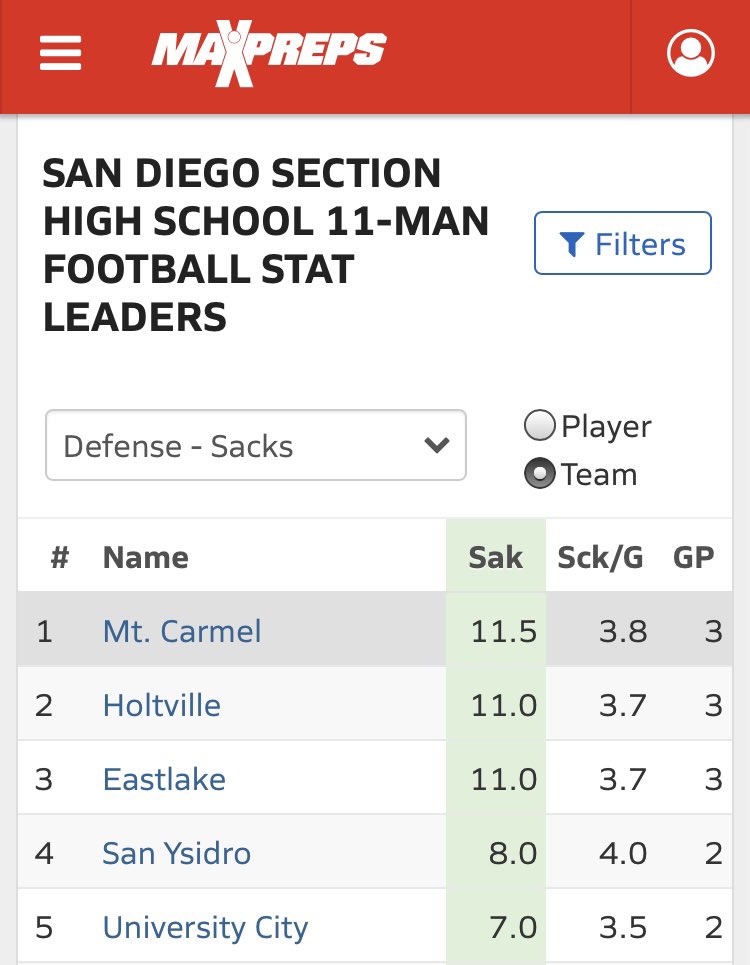This screenshot has width=750, height=965.
Task: Click the # rank column header
Action: pos(59,557)
